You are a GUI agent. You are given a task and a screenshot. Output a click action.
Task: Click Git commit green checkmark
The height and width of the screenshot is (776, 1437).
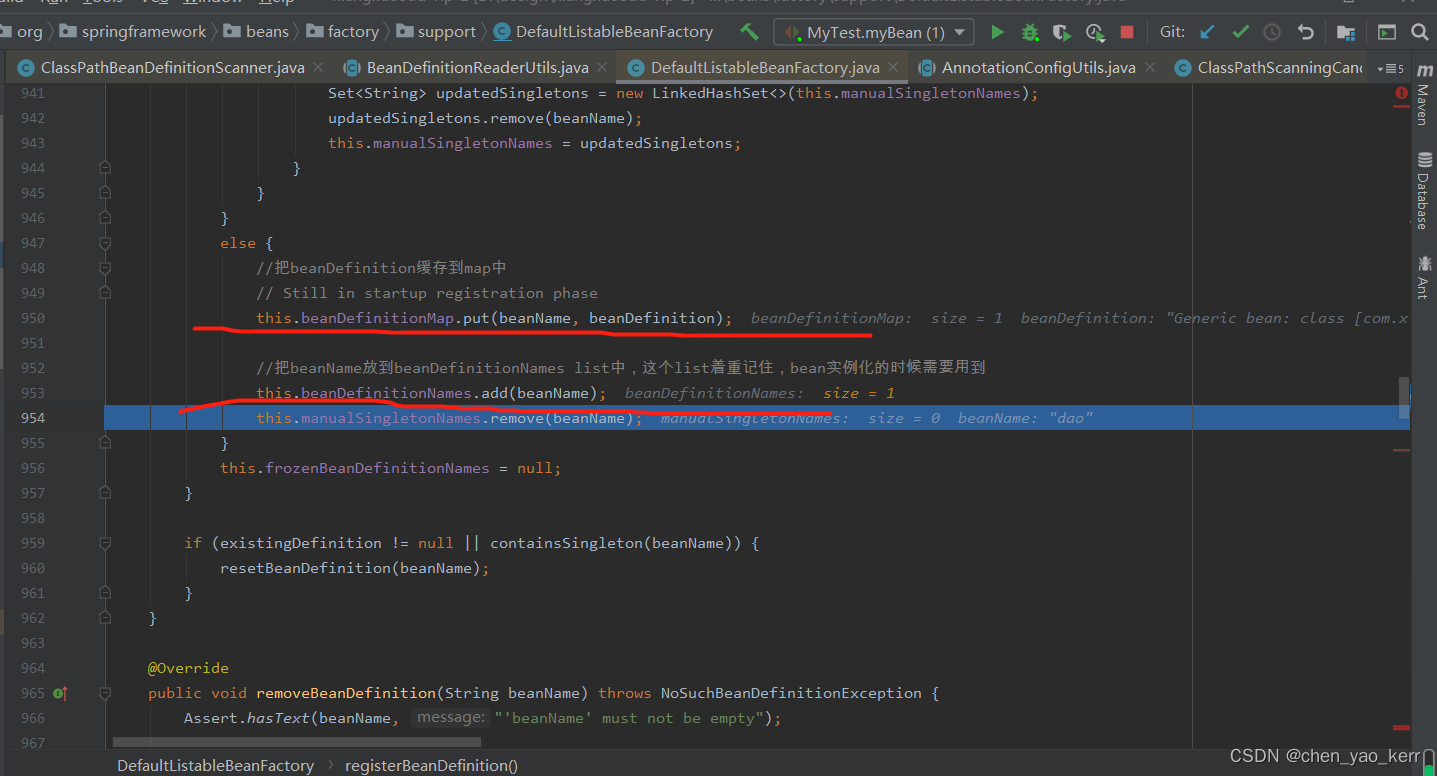coord(1240,32)
